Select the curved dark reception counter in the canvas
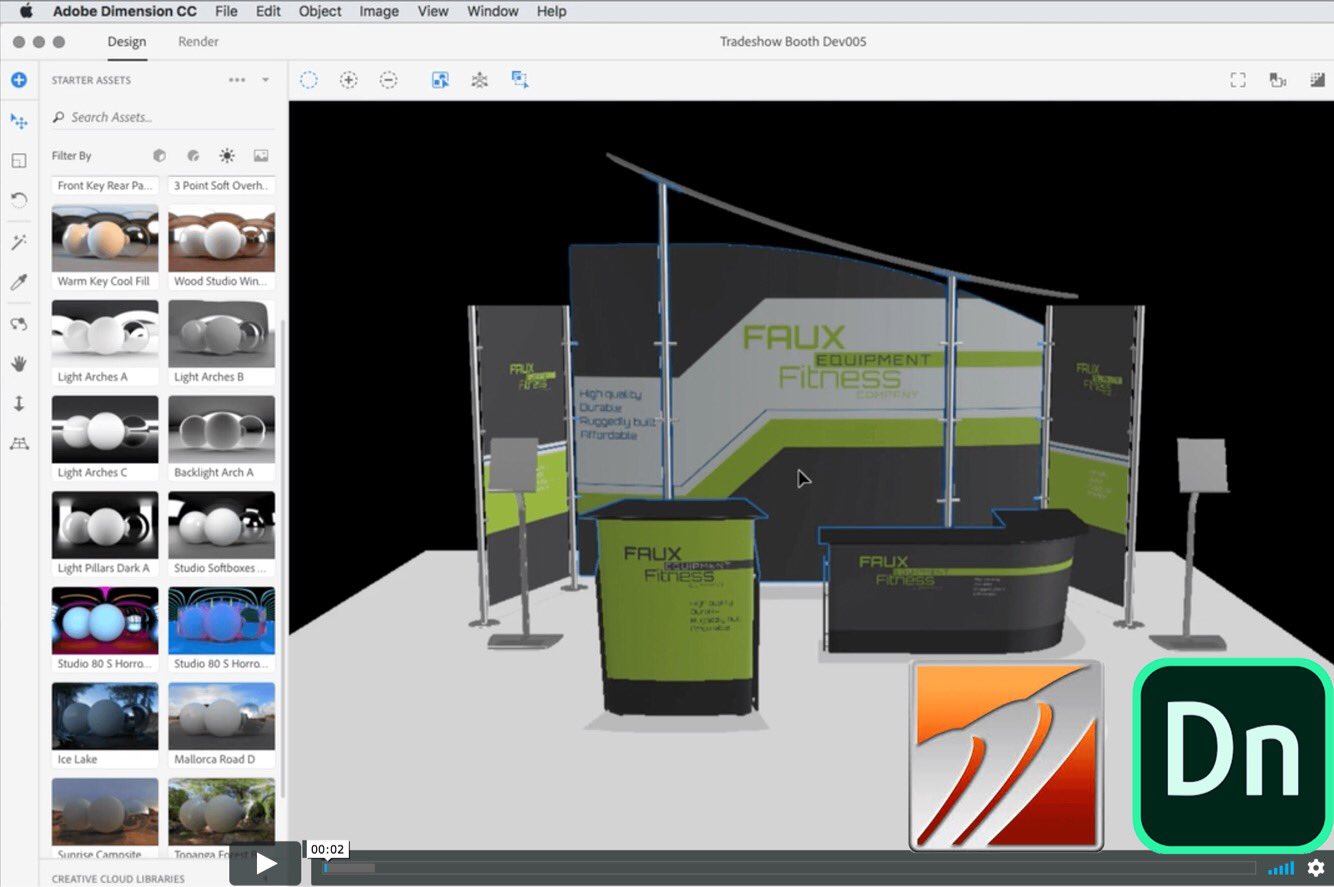Viewport: 1334px width, 887px height. point(953,583)
